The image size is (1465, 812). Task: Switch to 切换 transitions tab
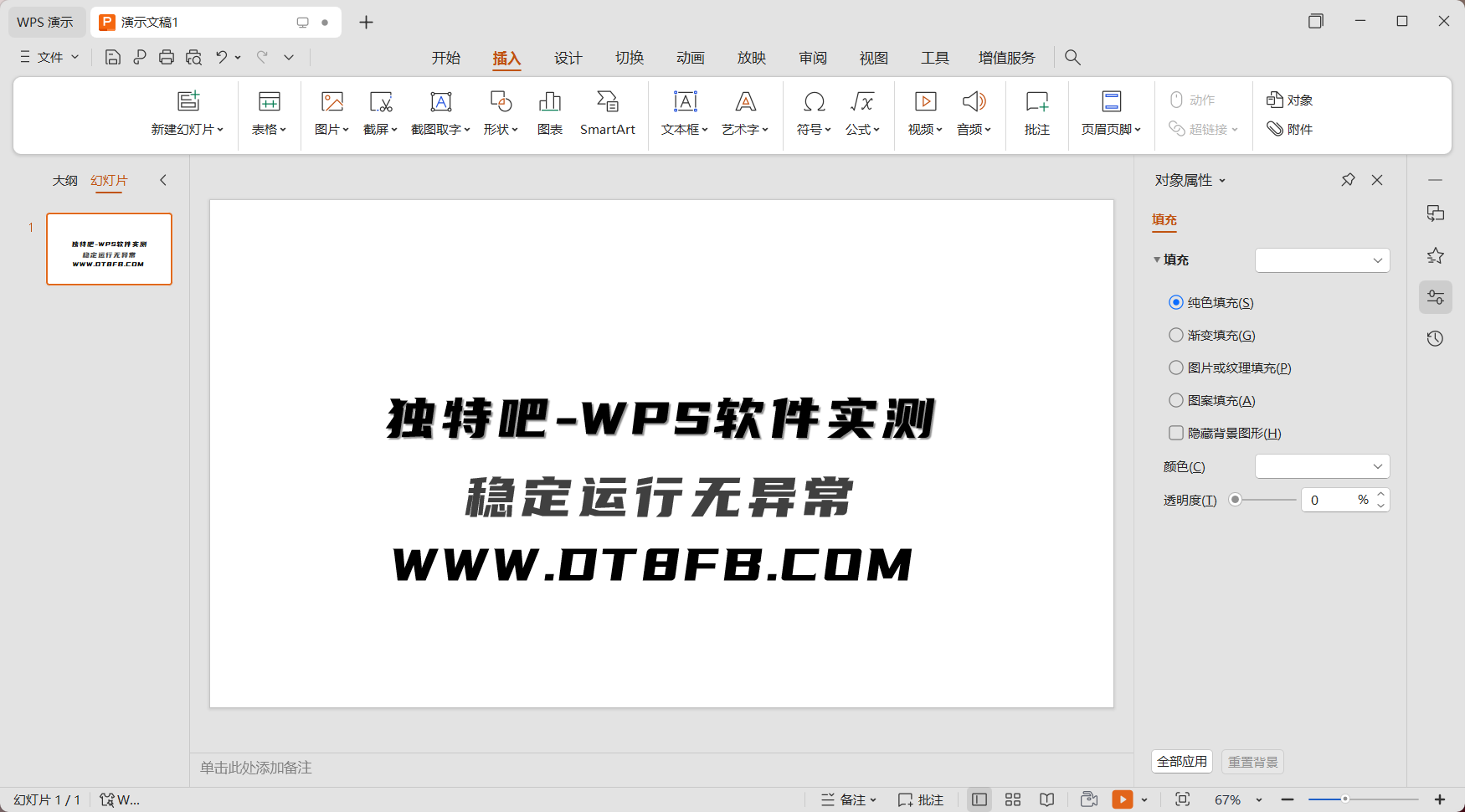click(629, 58)
